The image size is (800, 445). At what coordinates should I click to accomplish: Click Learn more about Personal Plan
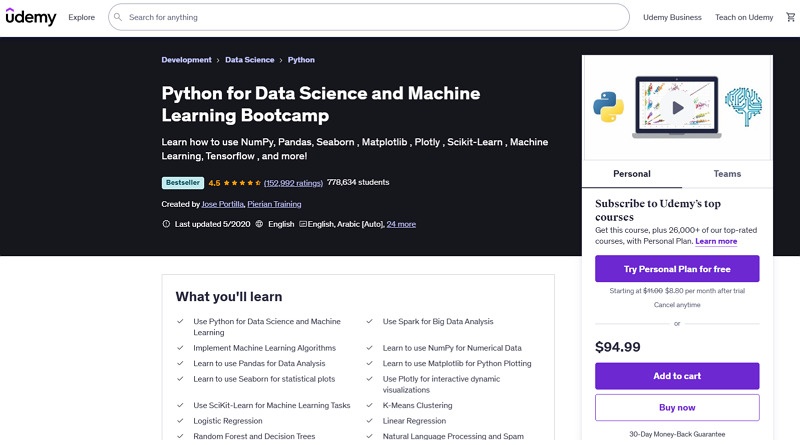(716, 241)
